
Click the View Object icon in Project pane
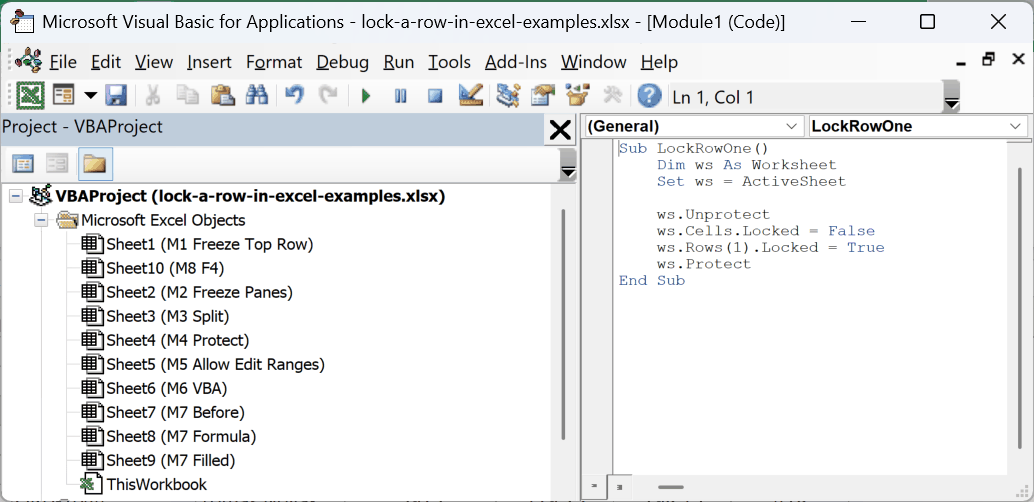click(x=58, y=164)
